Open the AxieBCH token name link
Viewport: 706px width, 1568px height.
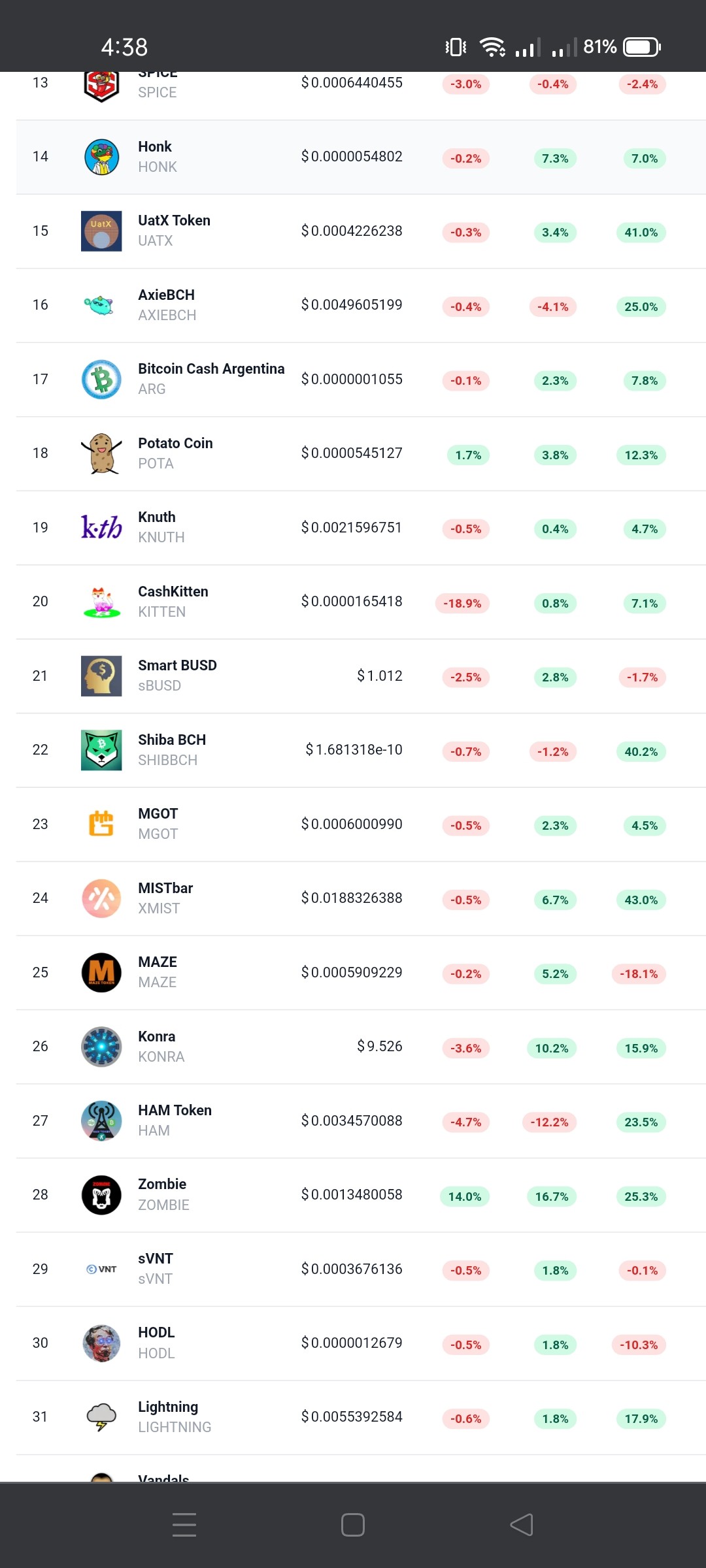pyautogui.click(x=166, y=295)
